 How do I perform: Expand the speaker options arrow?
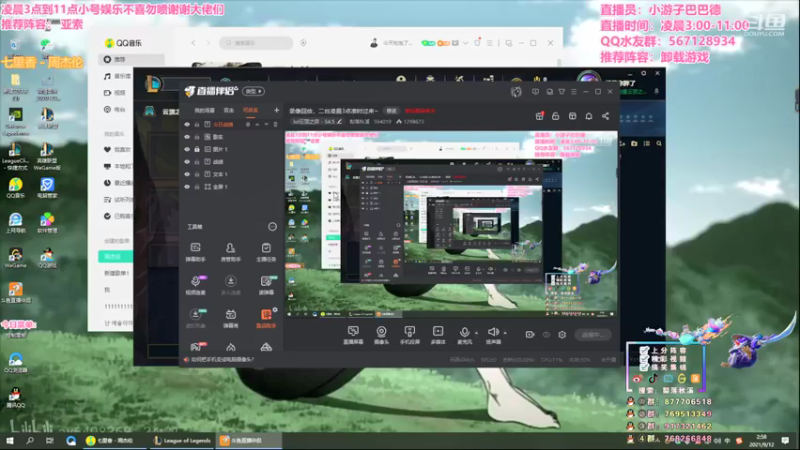pos(505,333)
